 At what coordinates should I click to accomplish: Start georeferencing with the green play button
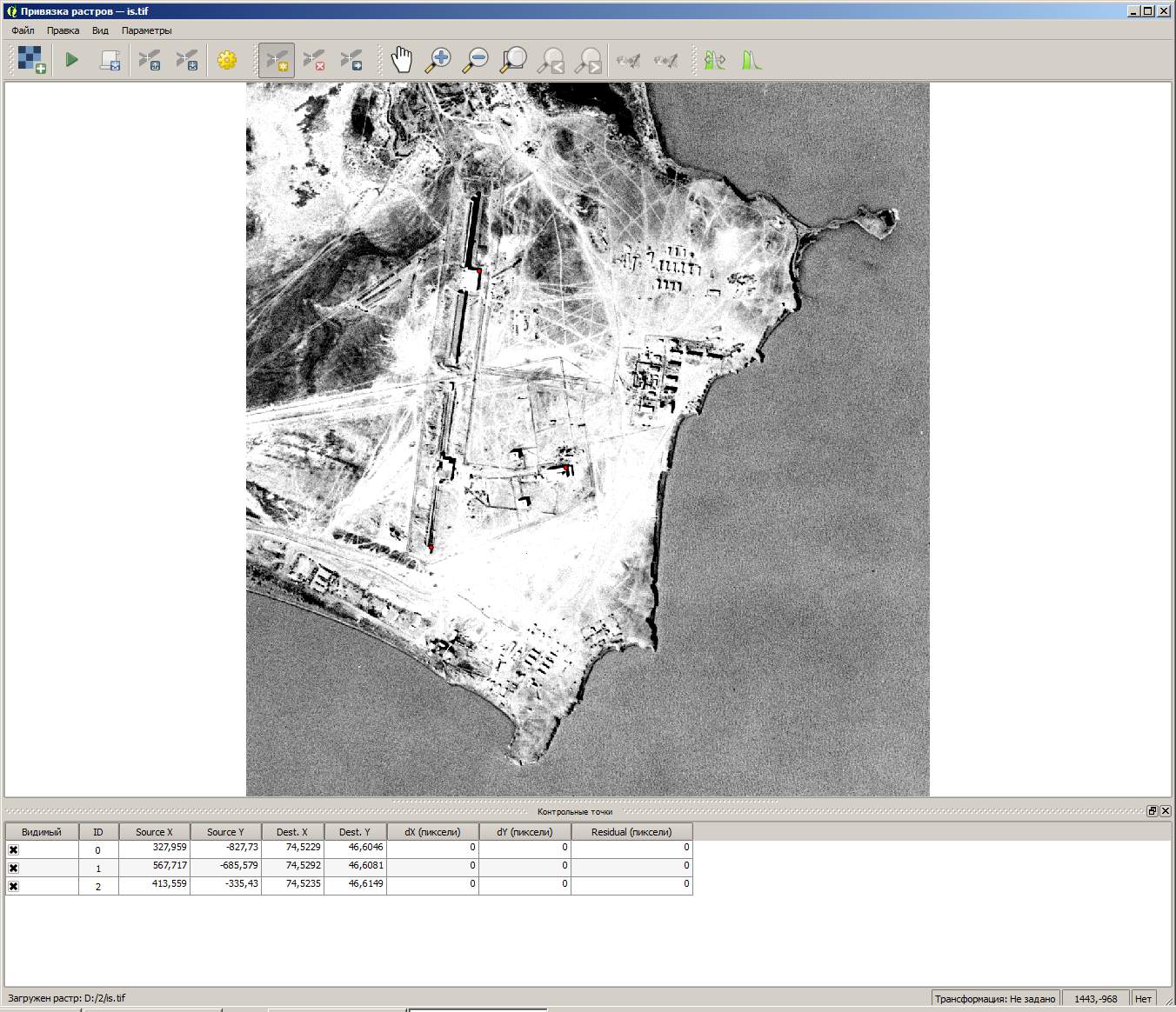coord(72,60)
